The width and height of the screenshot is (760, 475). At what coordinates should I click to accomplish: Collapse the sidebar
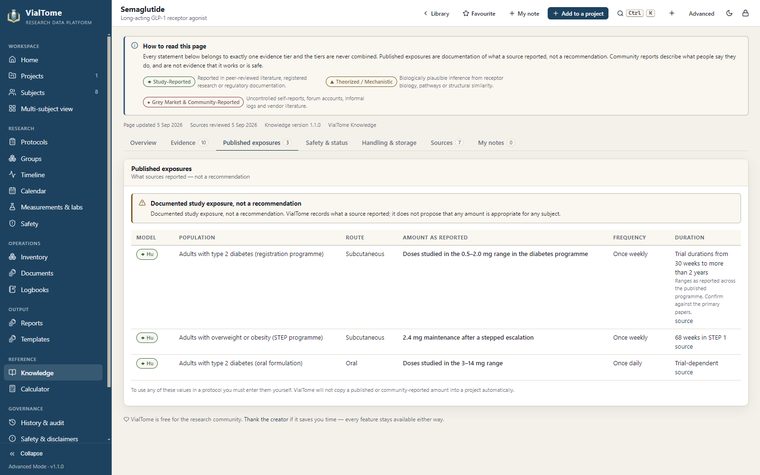26,454
